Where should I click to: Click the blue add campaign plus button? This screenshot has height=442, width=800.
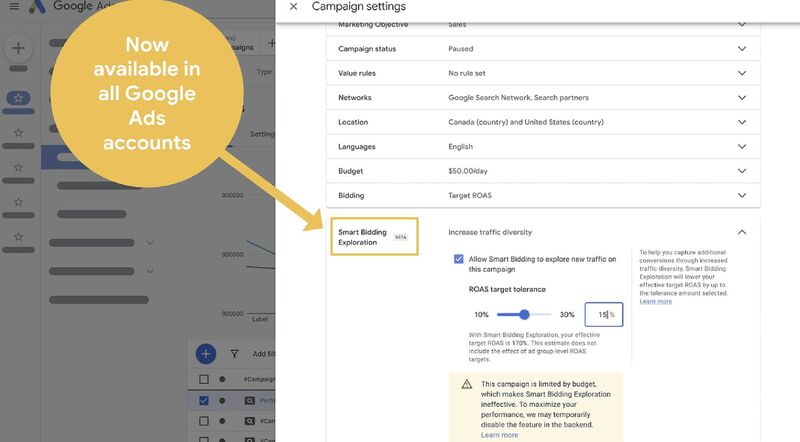[206, 354]
